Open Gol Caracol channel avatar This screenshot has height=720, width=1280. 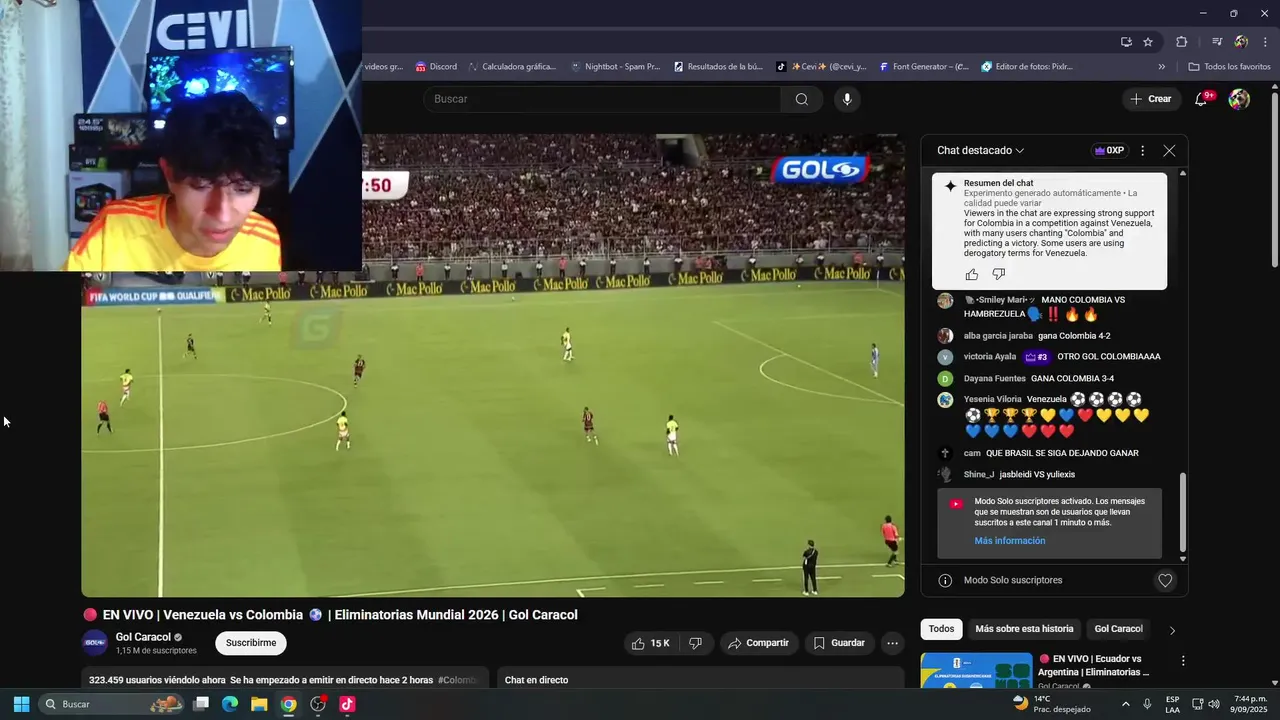[95, 643]
